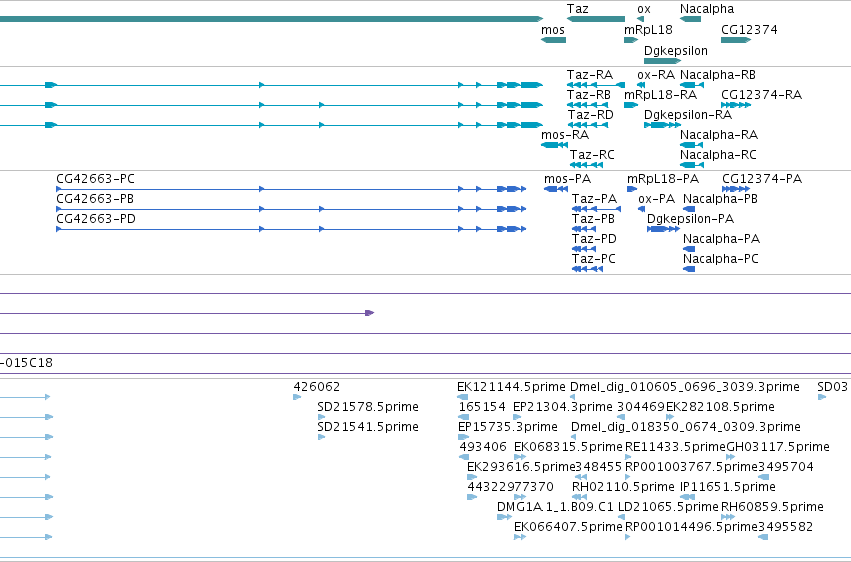
Task: Open the Nacalpha-PB protein label
Action: (720, 199)
